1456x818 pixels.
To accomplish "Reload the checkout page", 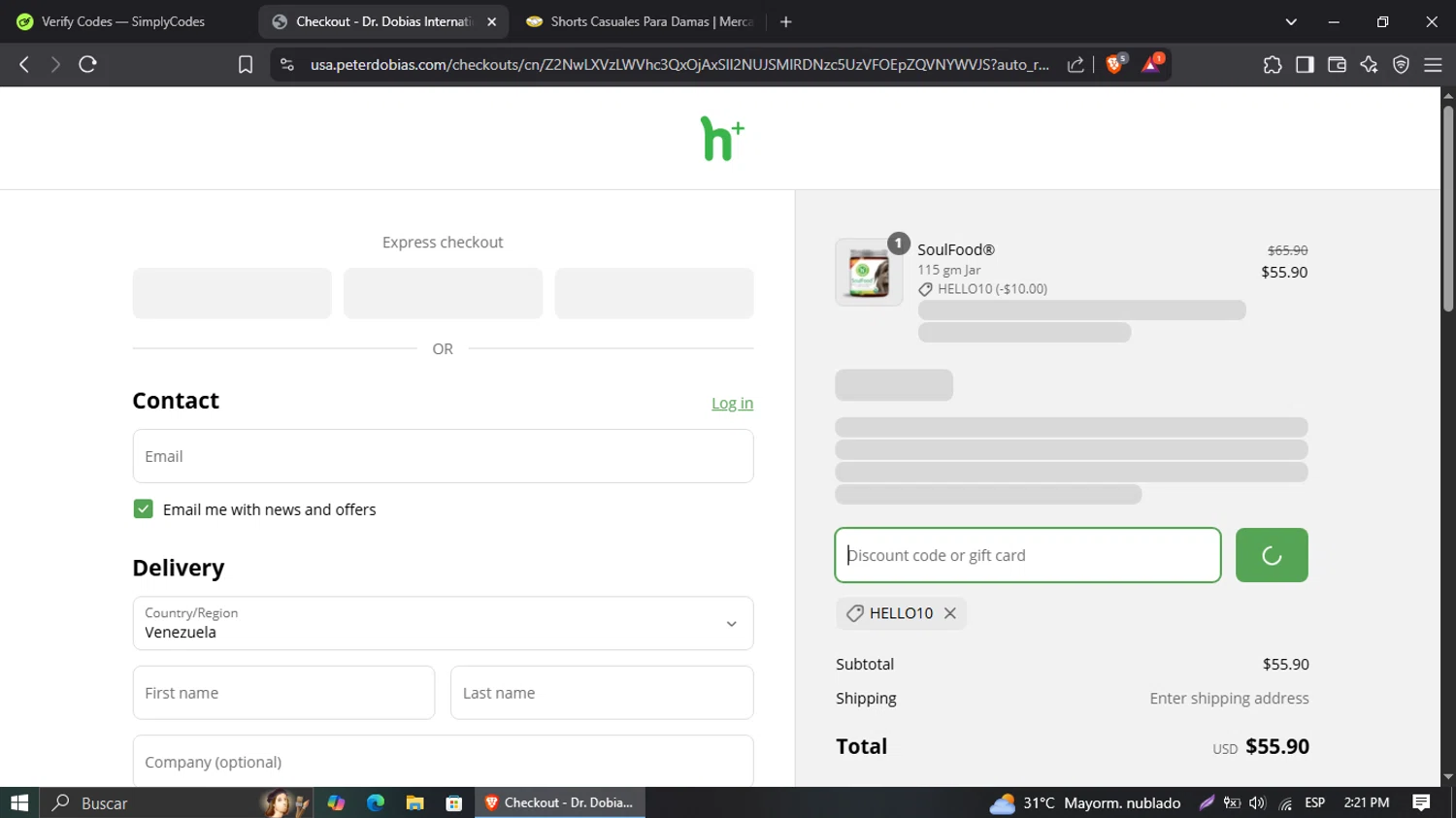I will pos(87,64).
